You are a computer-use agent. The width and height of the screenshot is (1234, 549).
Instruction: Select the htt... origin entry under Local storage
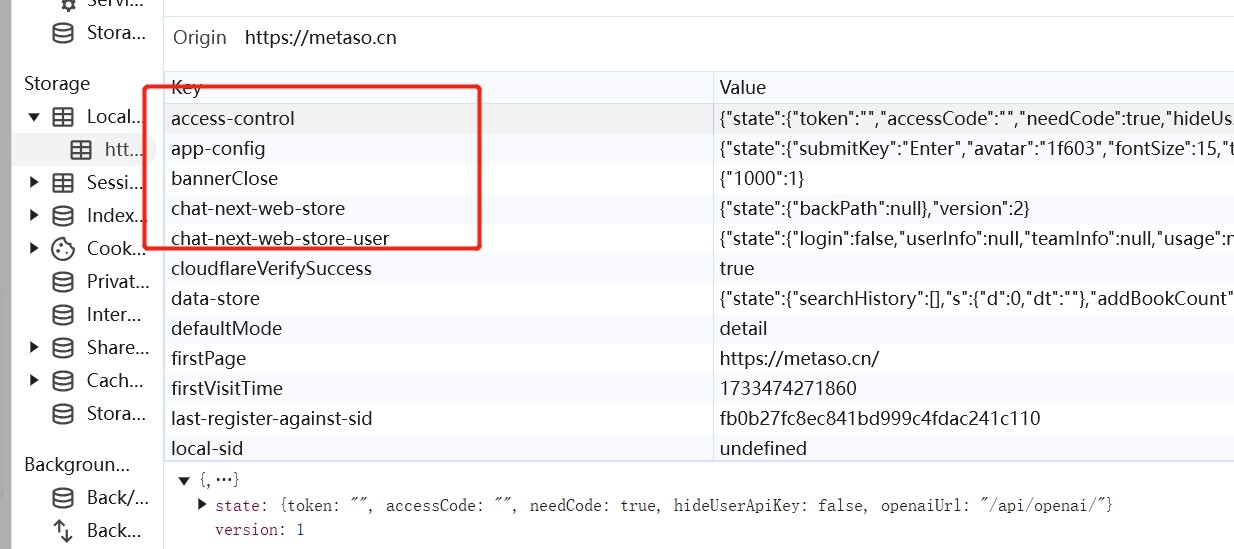pos(125,150)
